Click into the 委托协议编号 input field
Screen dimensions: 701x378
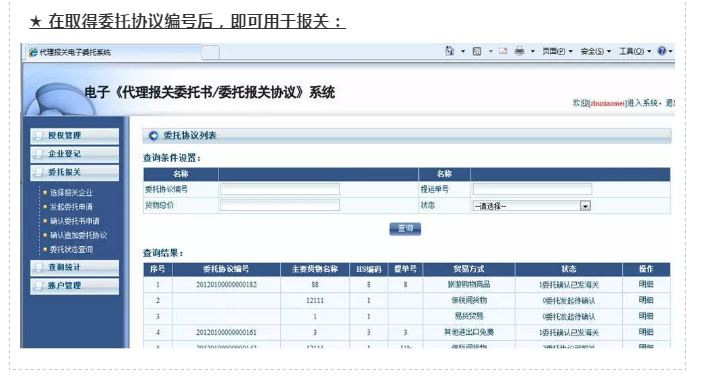280,189
